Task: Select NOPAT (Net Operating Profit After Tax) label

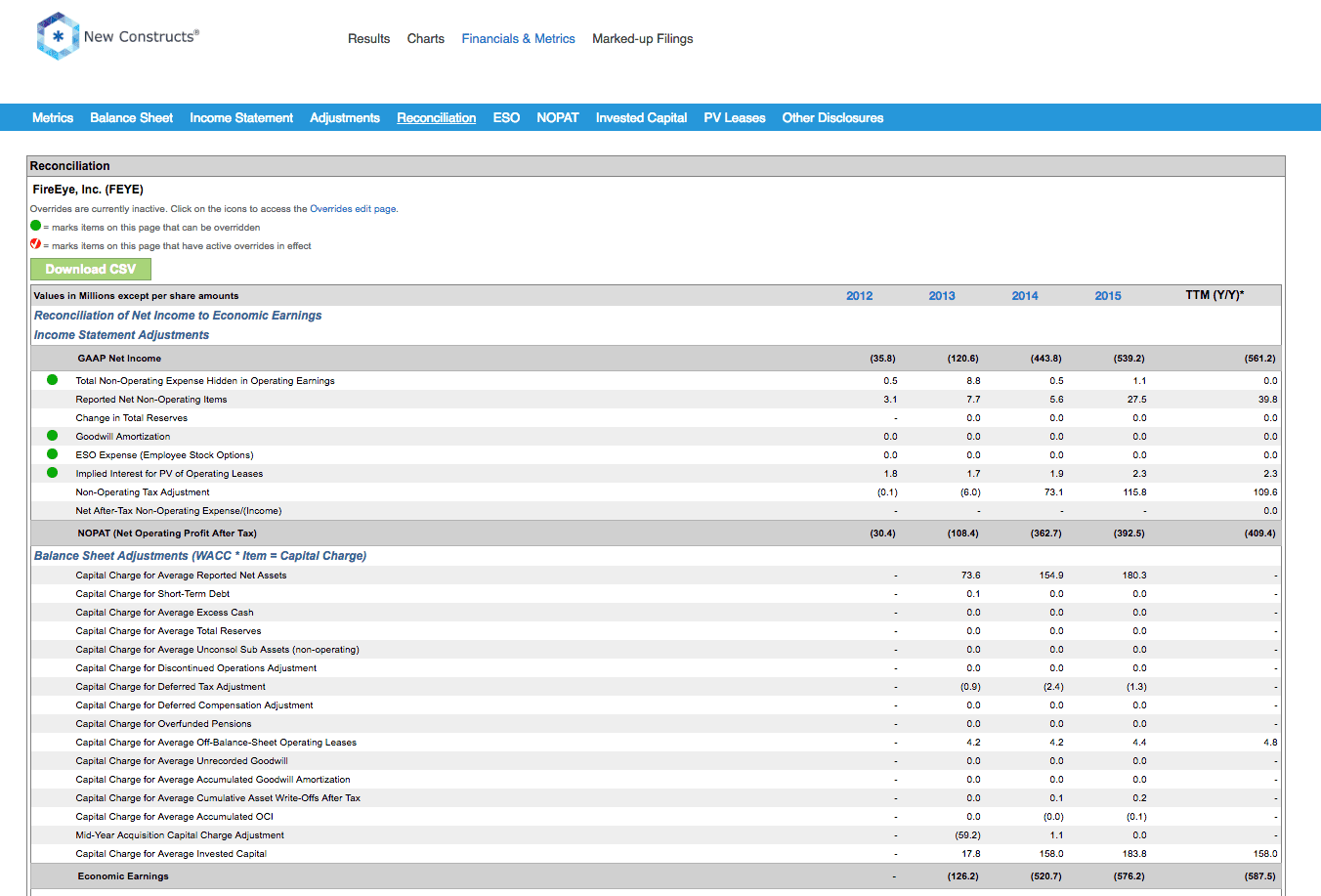Action: coord(167,533)
